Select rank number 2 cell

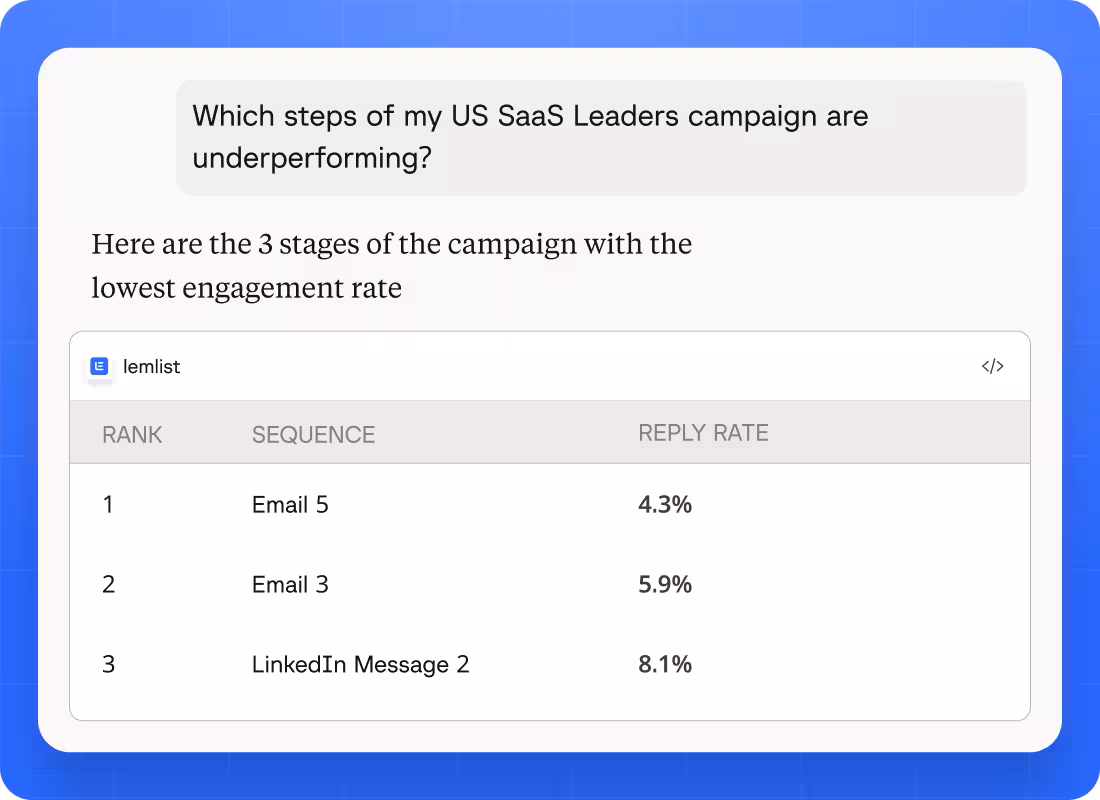pyautogui.click(x=109, y=585)
